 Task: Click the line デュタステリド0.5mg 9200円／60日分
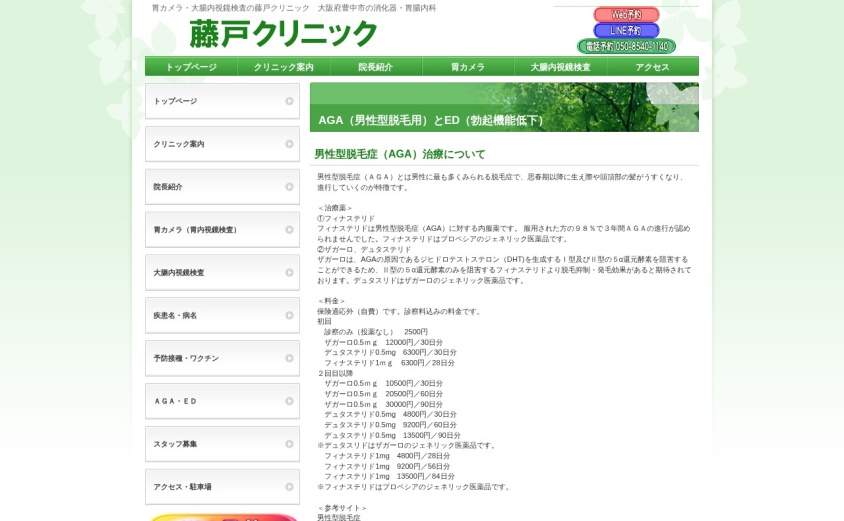point(390,425)
